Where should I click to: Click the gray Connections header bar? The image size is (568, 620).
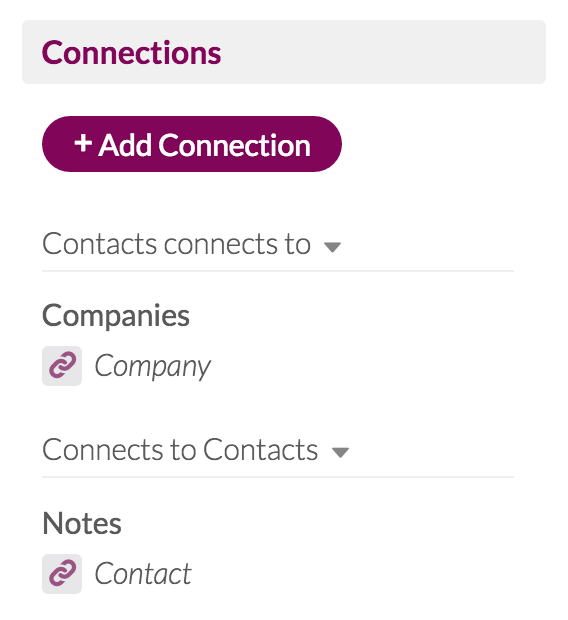point(284,52)
